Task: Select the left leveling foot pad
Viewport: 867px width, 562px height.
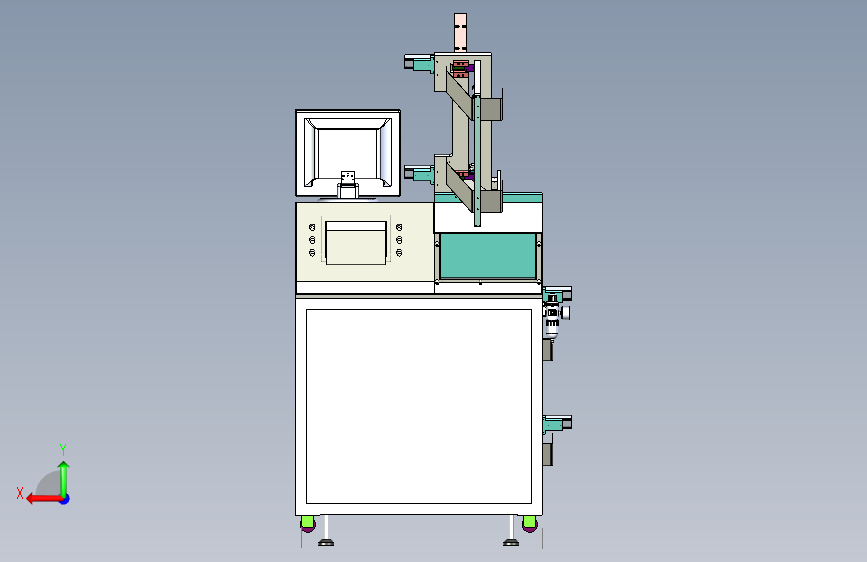Action: click(x=326, y=543)
